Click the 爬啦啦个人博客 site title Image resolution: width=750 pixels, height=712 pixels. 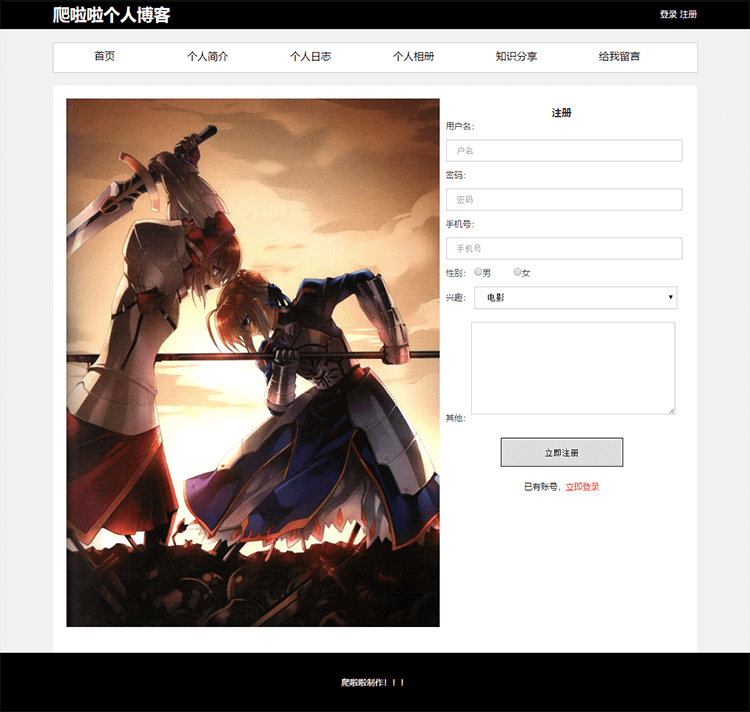[x=112, y=15]
